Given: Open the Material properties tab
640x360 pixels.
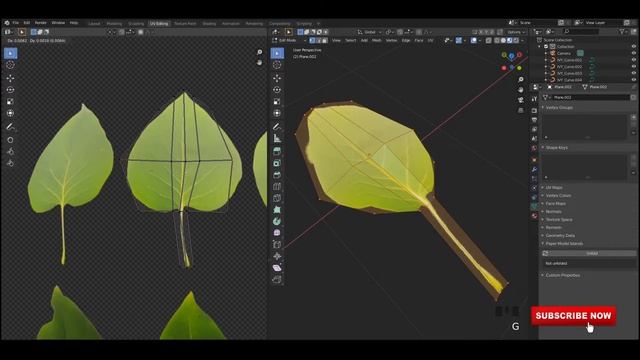Looking at the screenshot, I should click(x=534, y=216).
